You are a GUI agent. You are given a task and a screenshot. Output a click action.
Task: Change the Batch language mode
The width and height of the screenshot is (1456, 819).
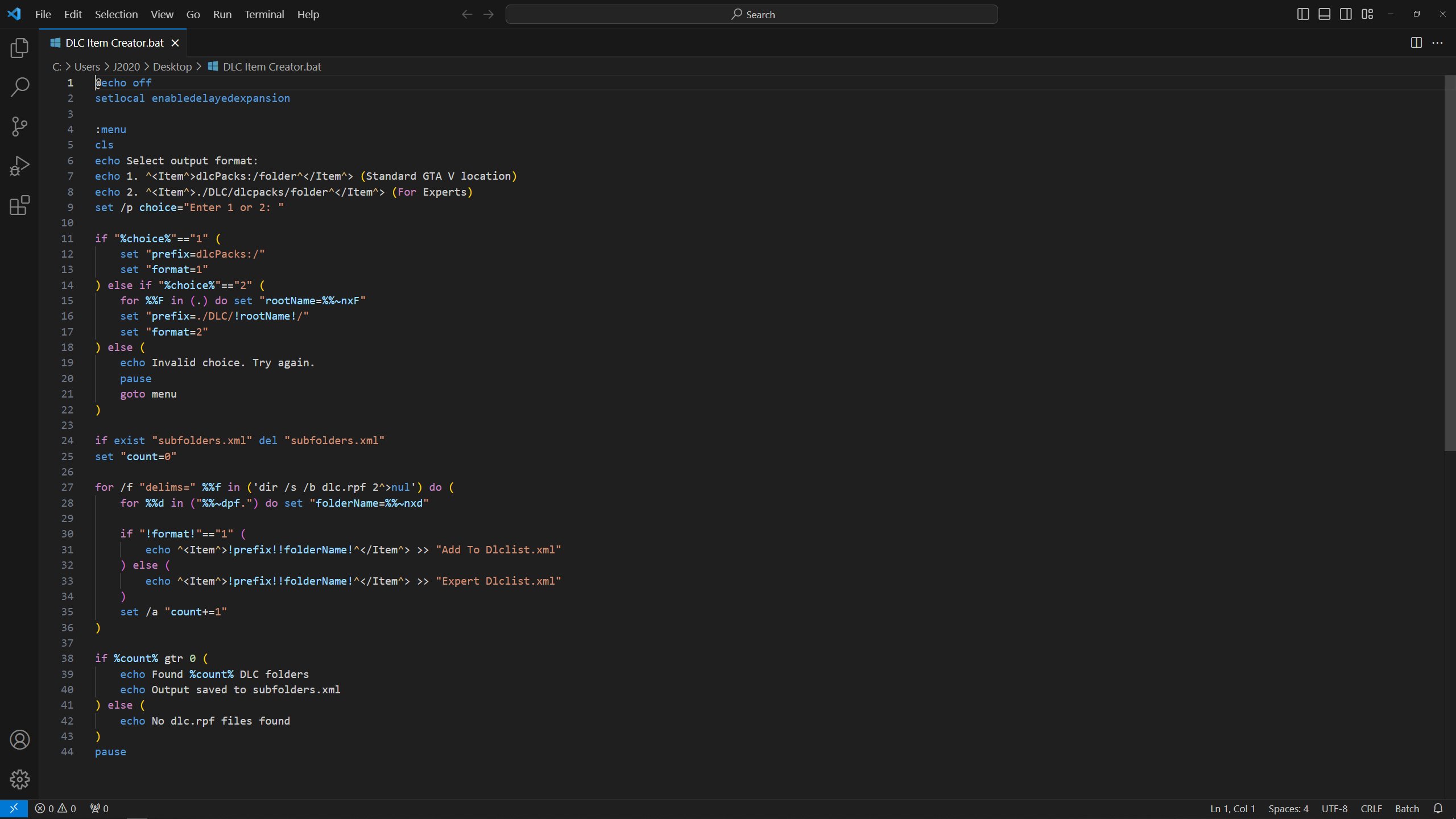[1407, 808]
